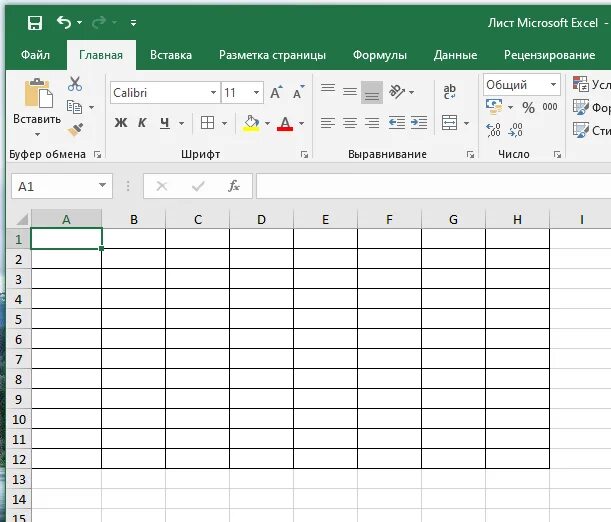Apply thousands separator 000 format
The image size is (611, 522).
tap(550, 107)
